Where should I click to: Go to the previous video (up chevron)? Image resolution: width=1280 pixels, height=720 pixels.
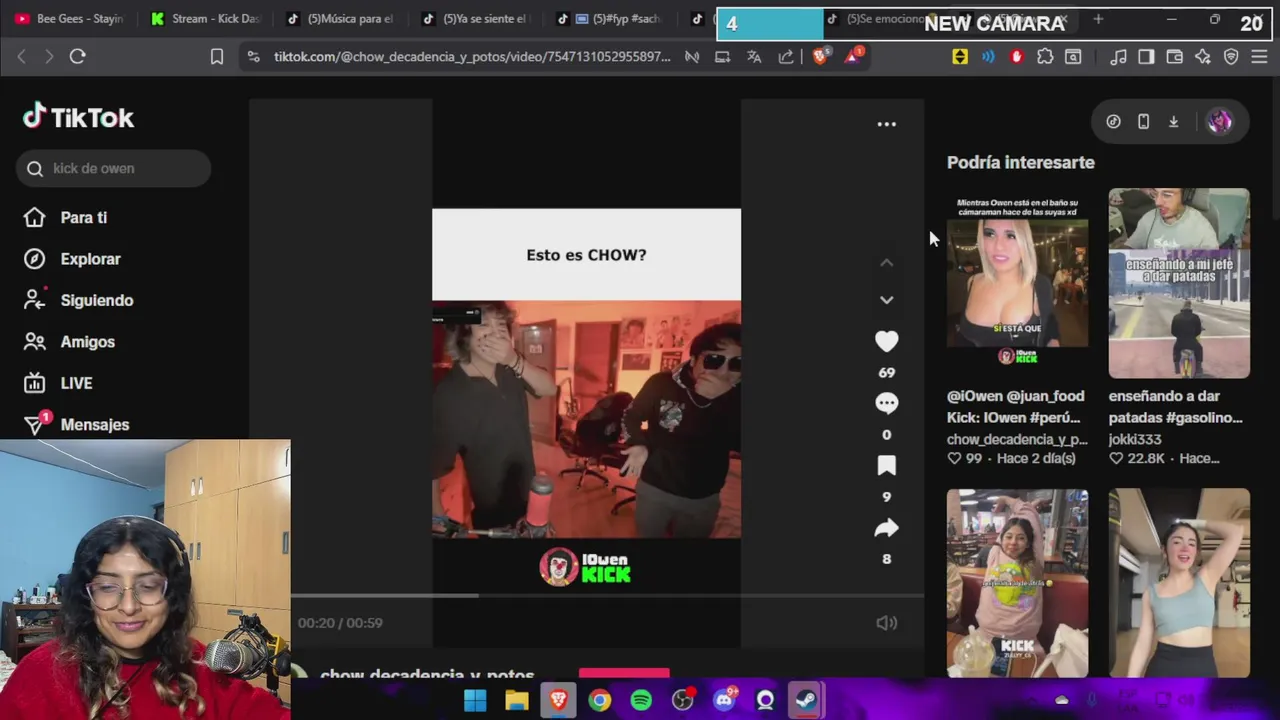tap(886, 263)
